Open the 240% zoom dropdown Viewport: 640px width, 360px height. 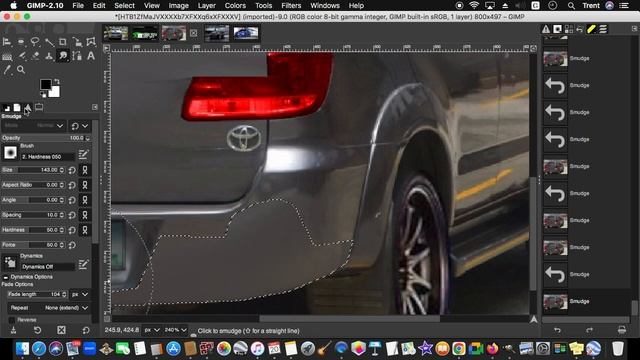[x=176, y=330]
